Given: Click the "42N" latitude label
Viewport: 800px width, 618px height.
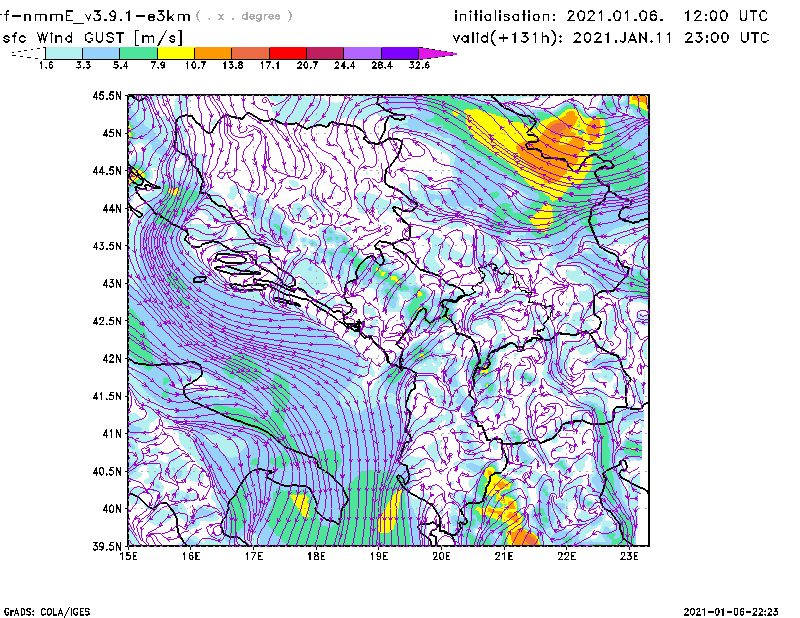Looking at the screenshot, I should click(112, 358).
